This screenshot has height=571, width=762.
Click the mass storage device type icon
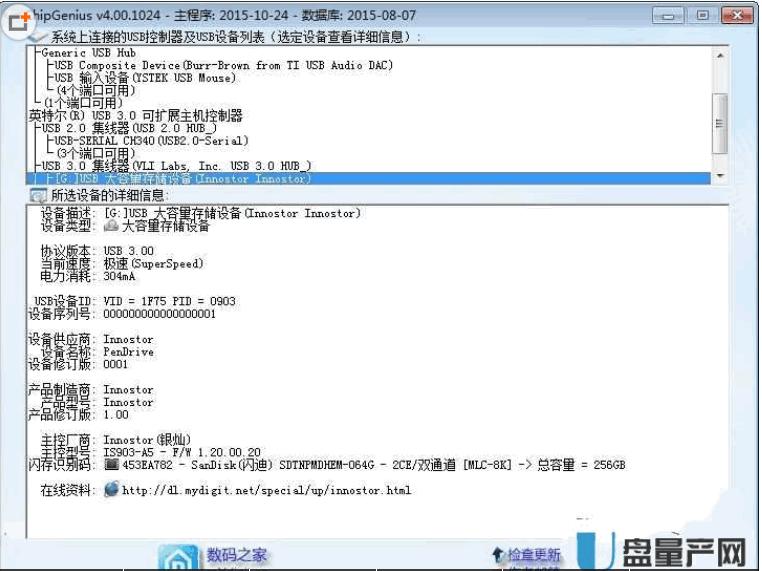tap(111, 226)
